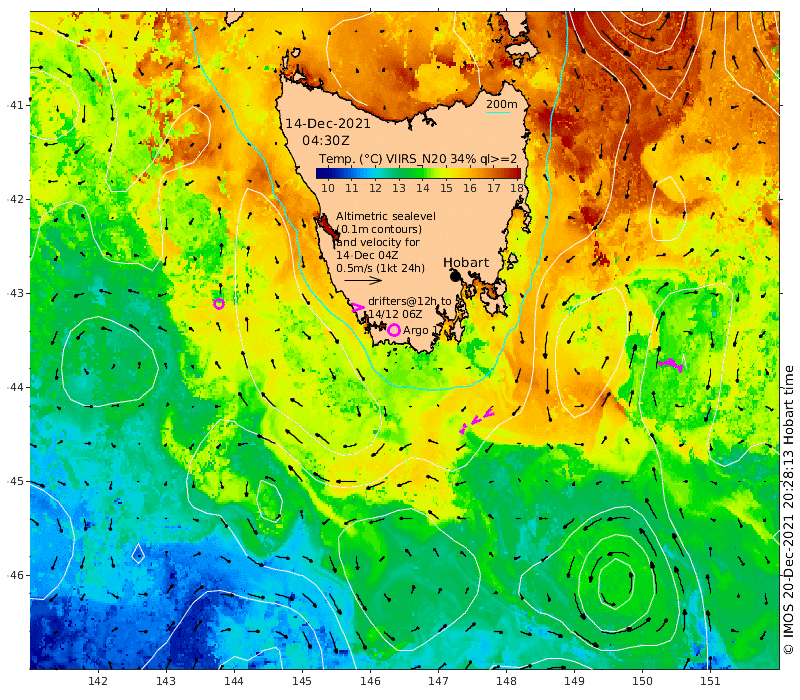Click the 0.5m/s velocity scale arrow
Viewport: 800px width, 700px height.
click(363, 280)
